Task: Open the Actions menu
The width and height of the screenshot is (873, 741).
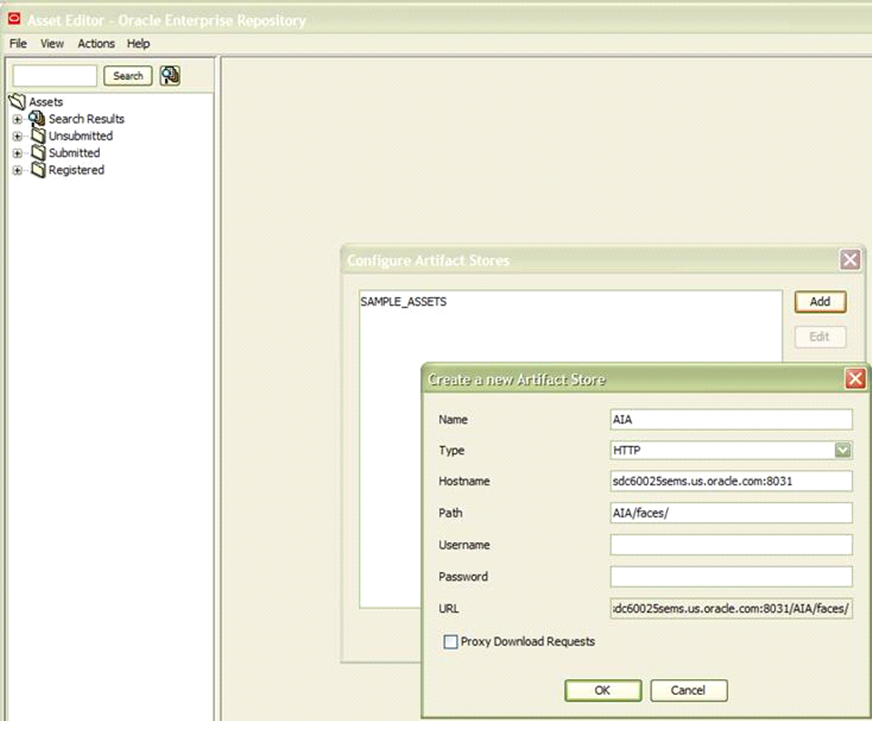Action: [96, 43]
